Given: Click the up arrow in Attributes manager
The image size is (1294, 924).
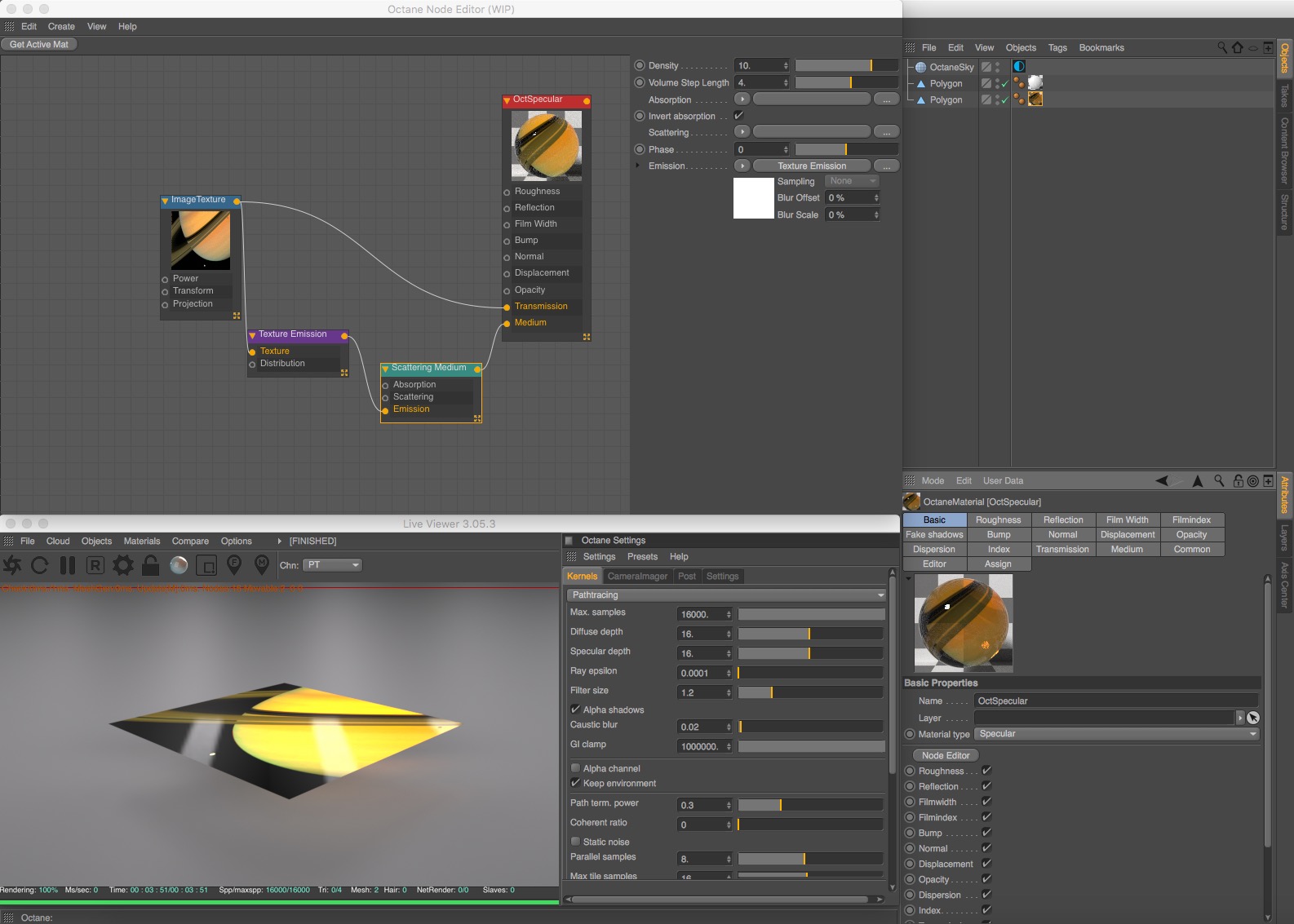Looking at the screenshot, I should pyautogui.click(x=1198, y=480).
